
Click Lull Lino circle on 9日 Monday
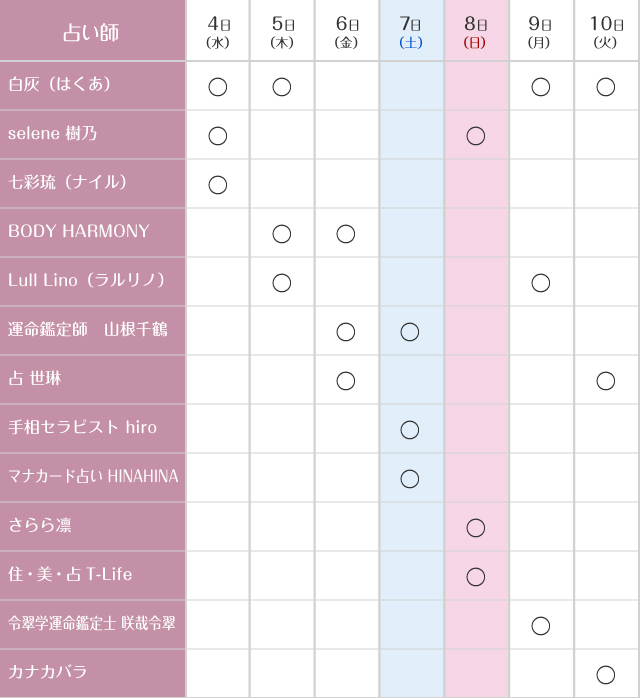(x=541, y=283)
